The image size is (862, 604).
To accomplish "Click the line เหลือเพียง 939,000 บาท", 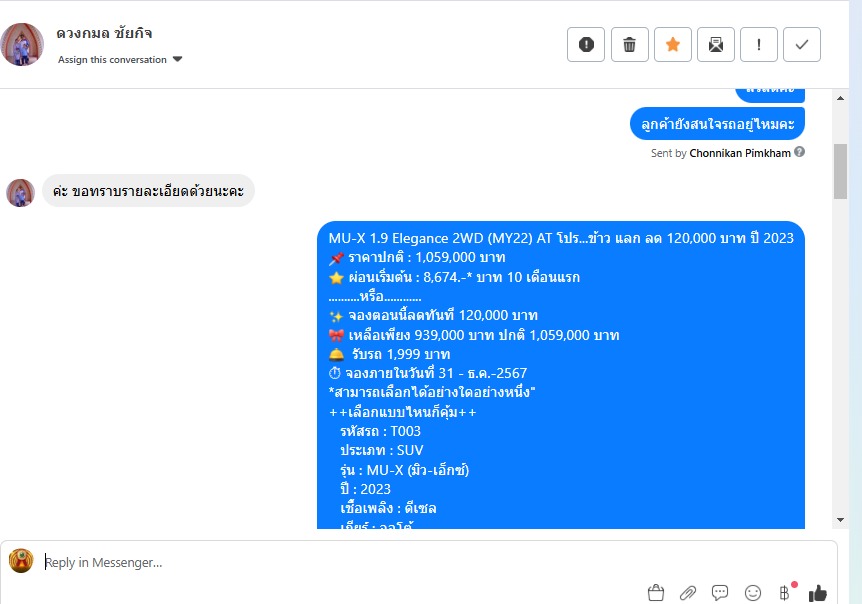I will pos(474,335).
